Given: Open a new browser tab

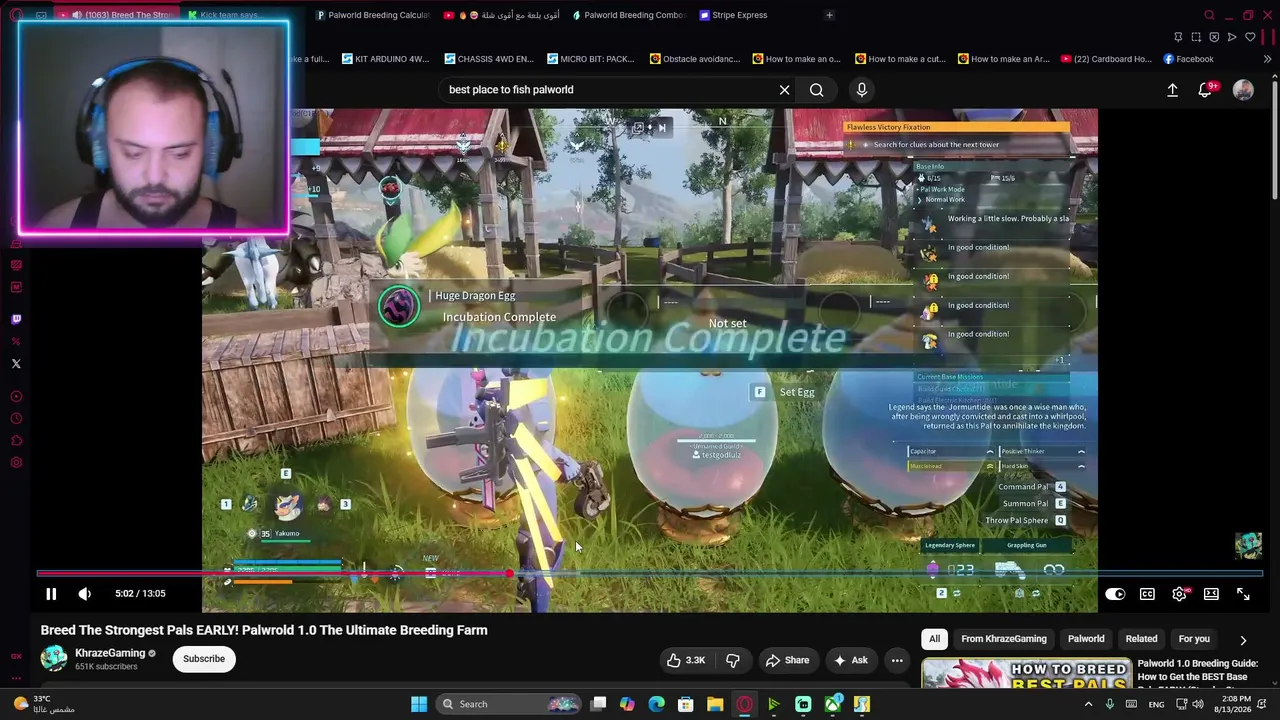Looking at the screenshot, I should coord(829,15).
